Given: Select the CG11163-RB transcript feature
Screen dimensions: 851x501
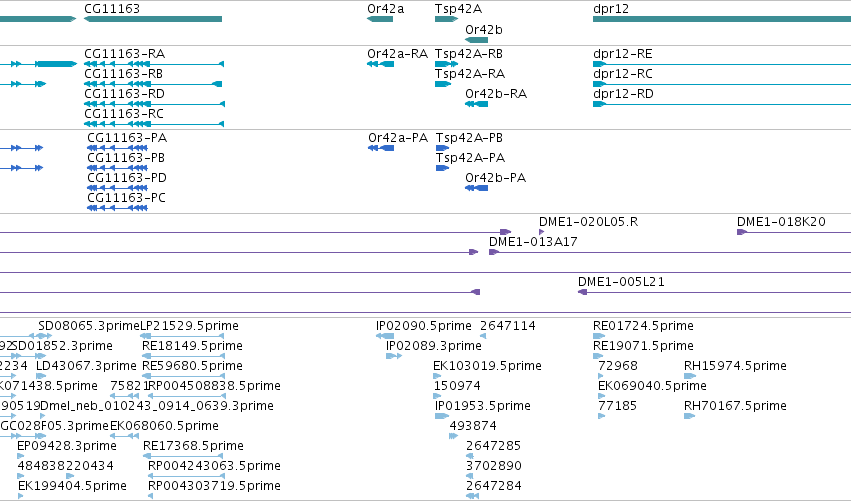Looking at the screenshot, I should tap(153, 84).
